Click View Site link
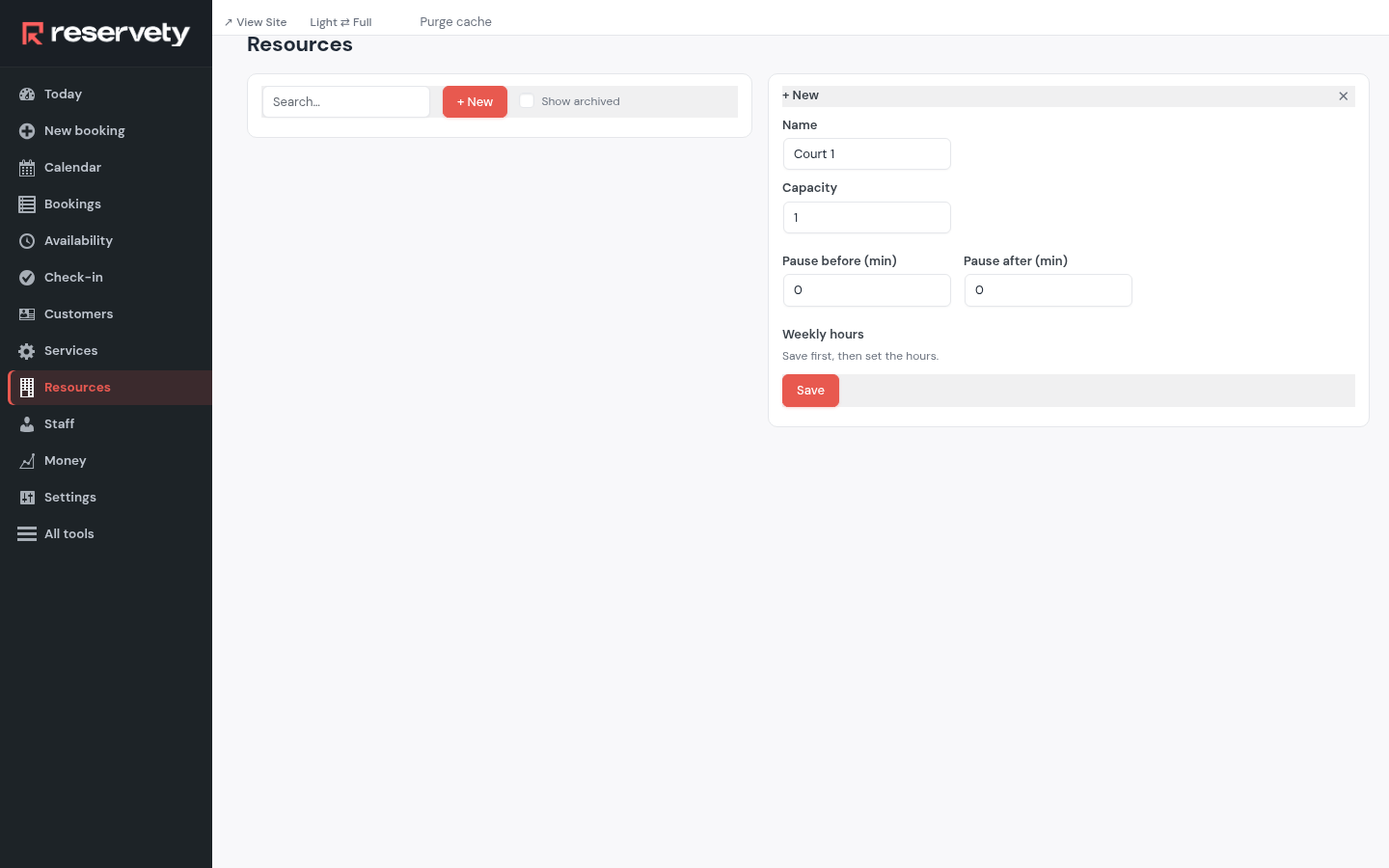Screen dimensions: 1389x868 [x=256, y=22]
